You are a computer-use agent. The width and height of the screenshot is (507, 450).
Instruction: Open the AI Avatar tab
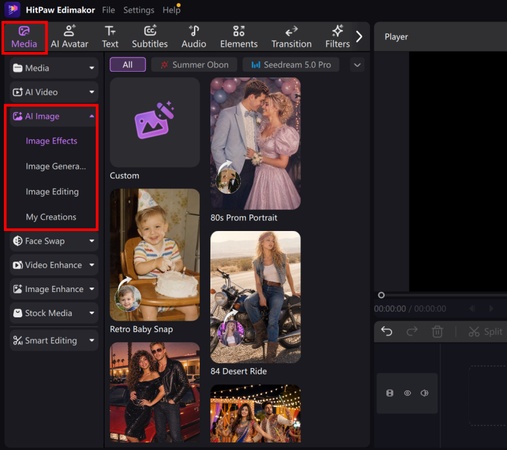click(69, 37)
